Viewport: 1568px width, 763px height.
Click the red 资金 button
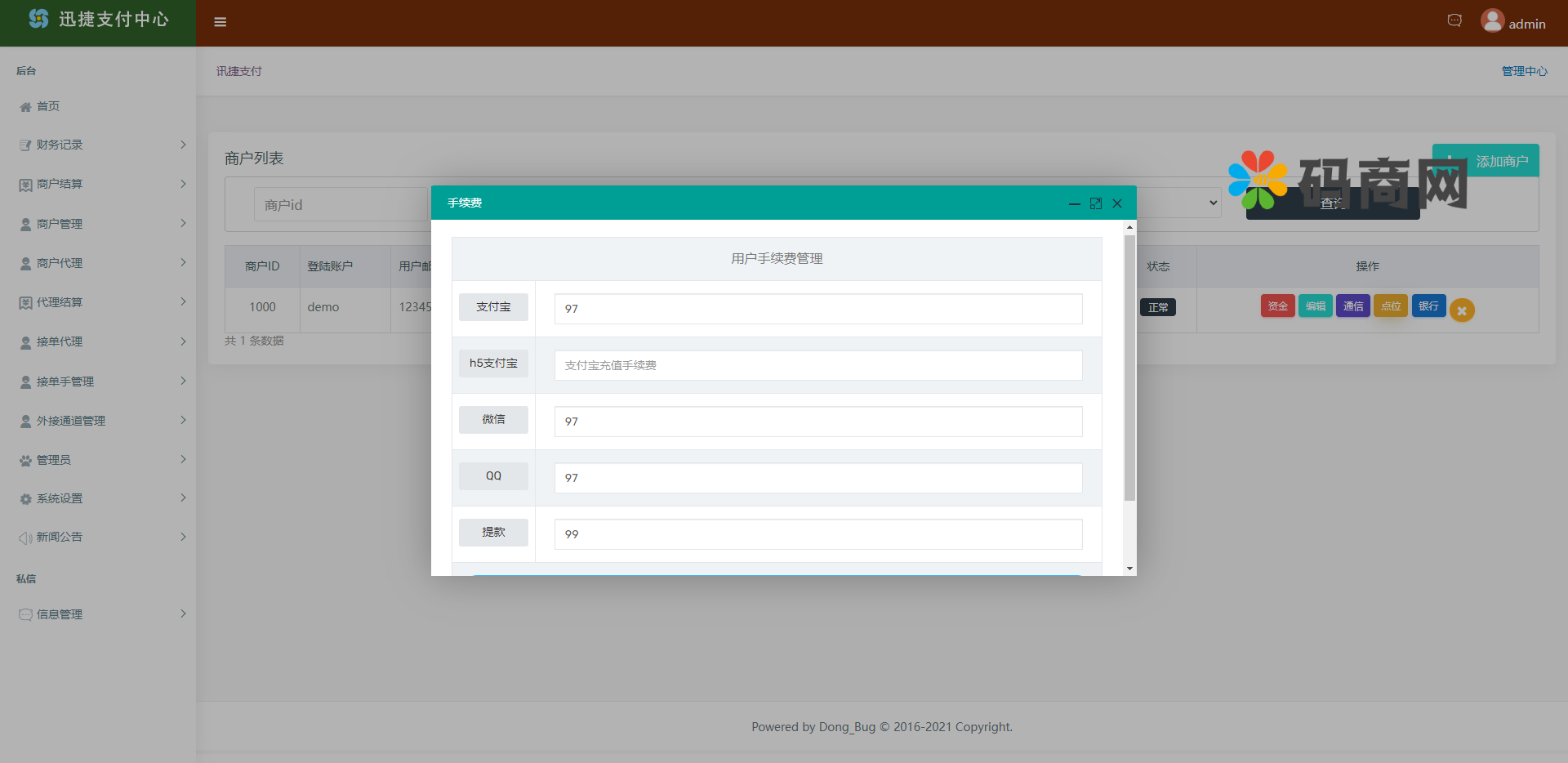pos(1277,306)
